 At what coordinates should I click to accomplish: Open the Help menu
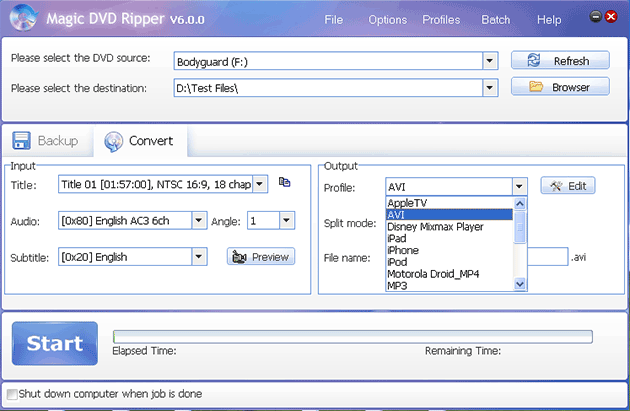549,20
